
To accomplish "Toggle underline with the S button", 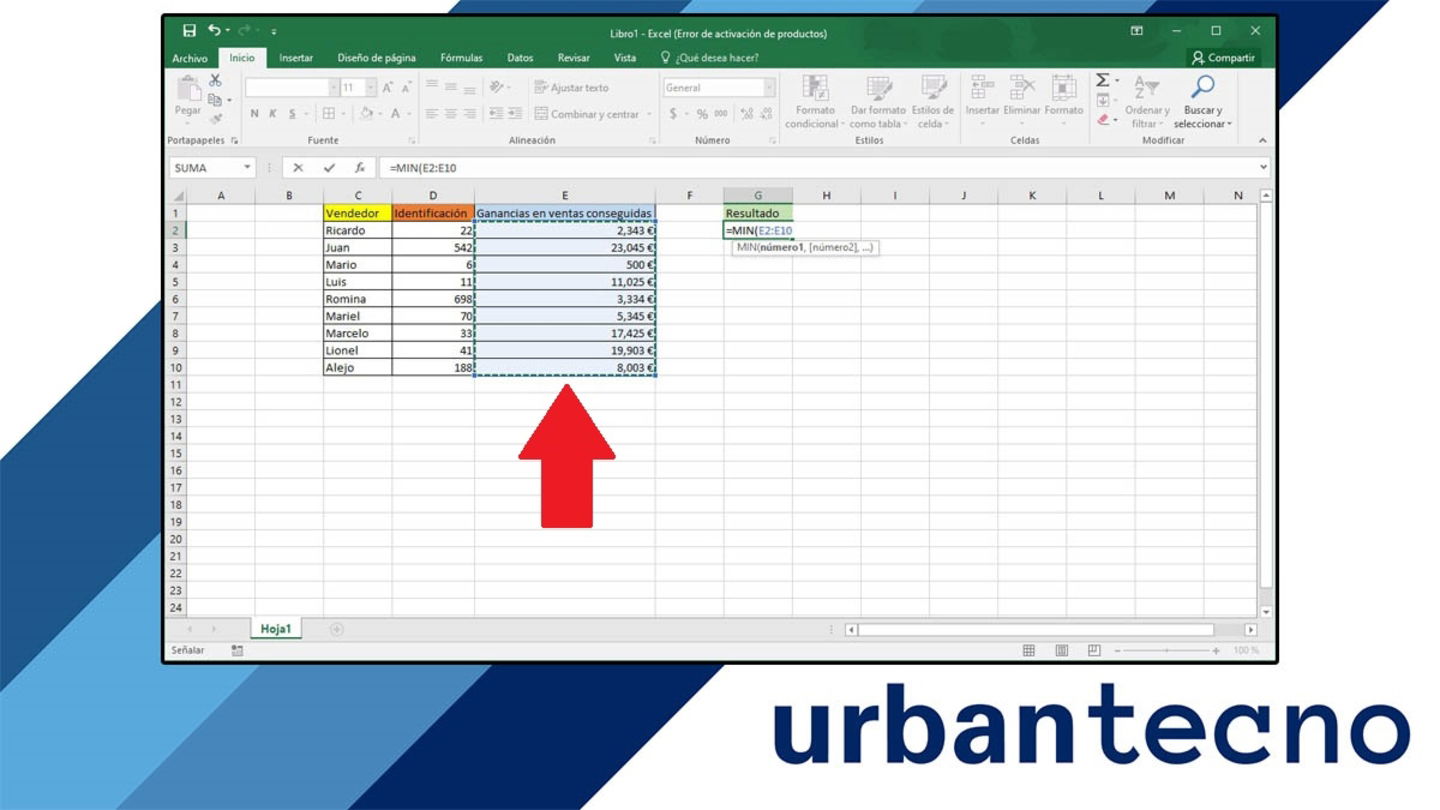I will pyautogui.click(x=292, y=114).
